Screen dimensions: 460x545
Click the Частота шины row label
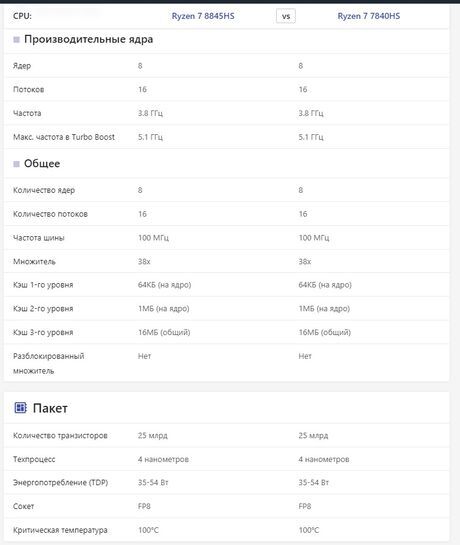pyautogui.click(x=39, y=238)
